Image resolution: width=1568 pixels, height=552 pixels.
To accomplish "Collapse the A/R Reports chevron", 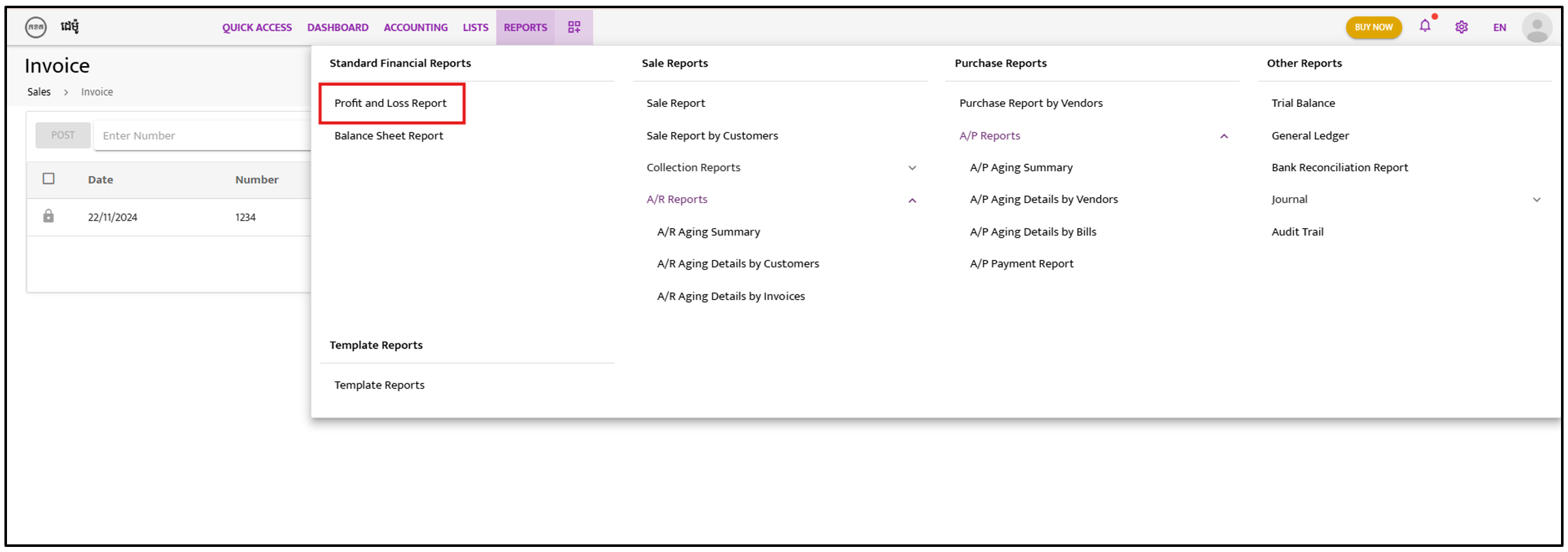I will click(x=912, y=200).
